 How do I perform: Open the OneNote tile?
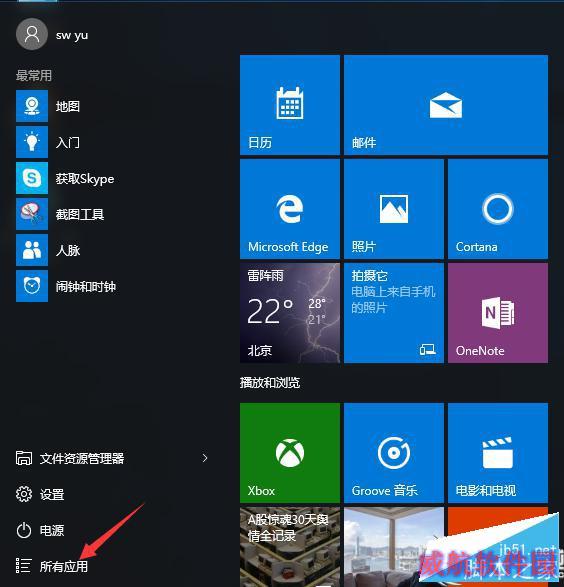click(x=498, y=313)
